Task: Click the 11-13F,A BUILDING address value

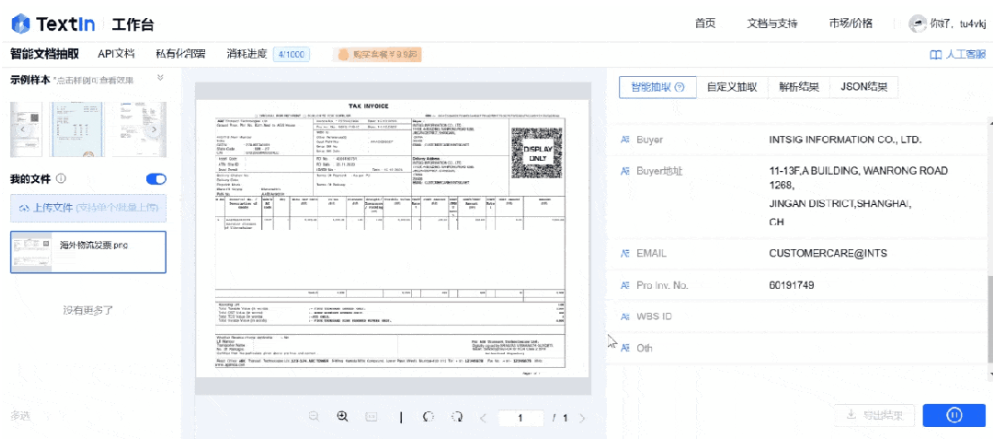Action: (858, 196)
